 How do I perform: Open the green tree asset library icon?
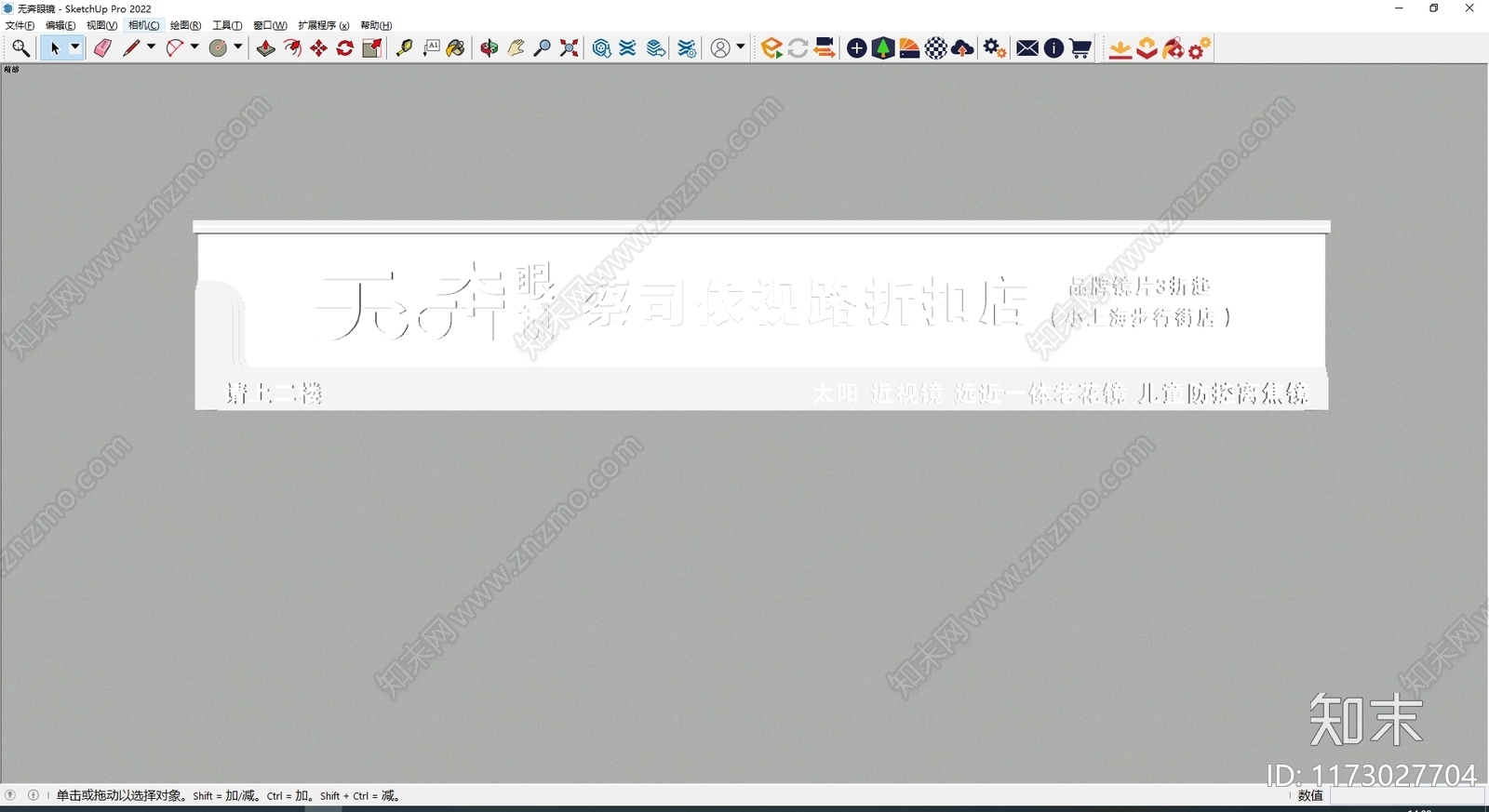tap(883, 48)
